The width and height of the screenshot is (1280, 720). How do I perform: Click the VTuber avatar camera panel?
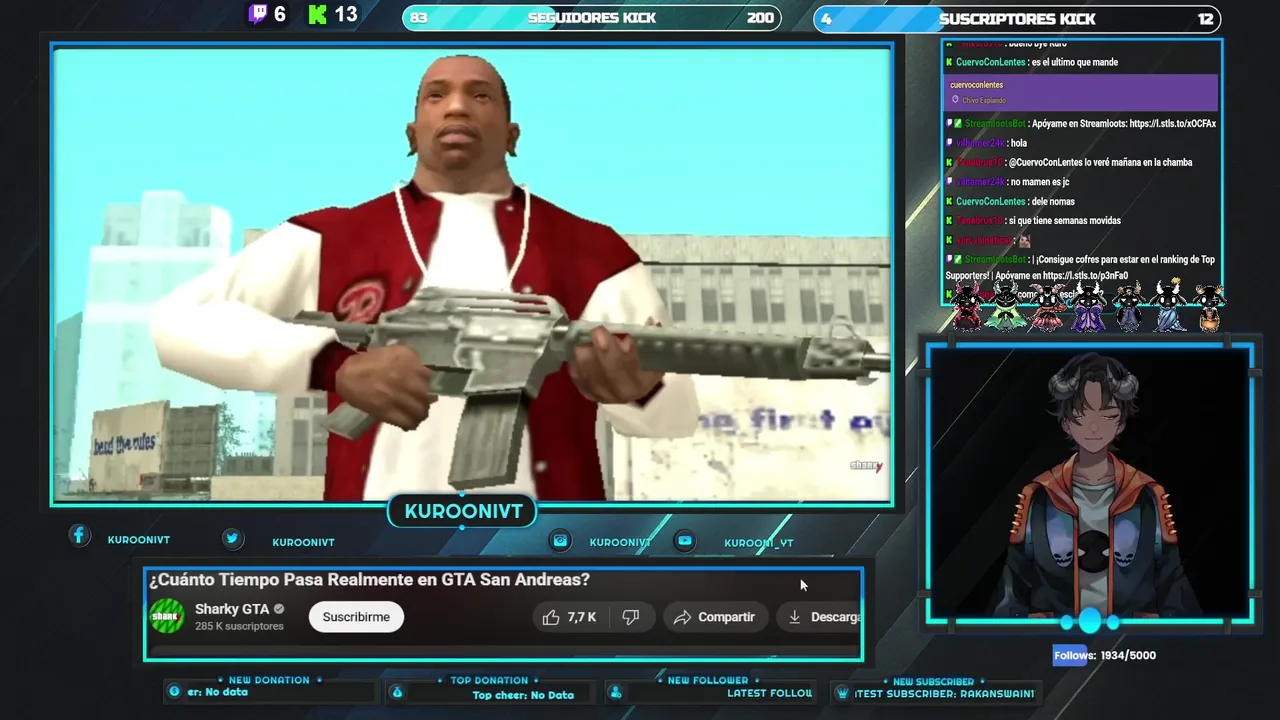pyautogui.click(x=1090, y=484)
